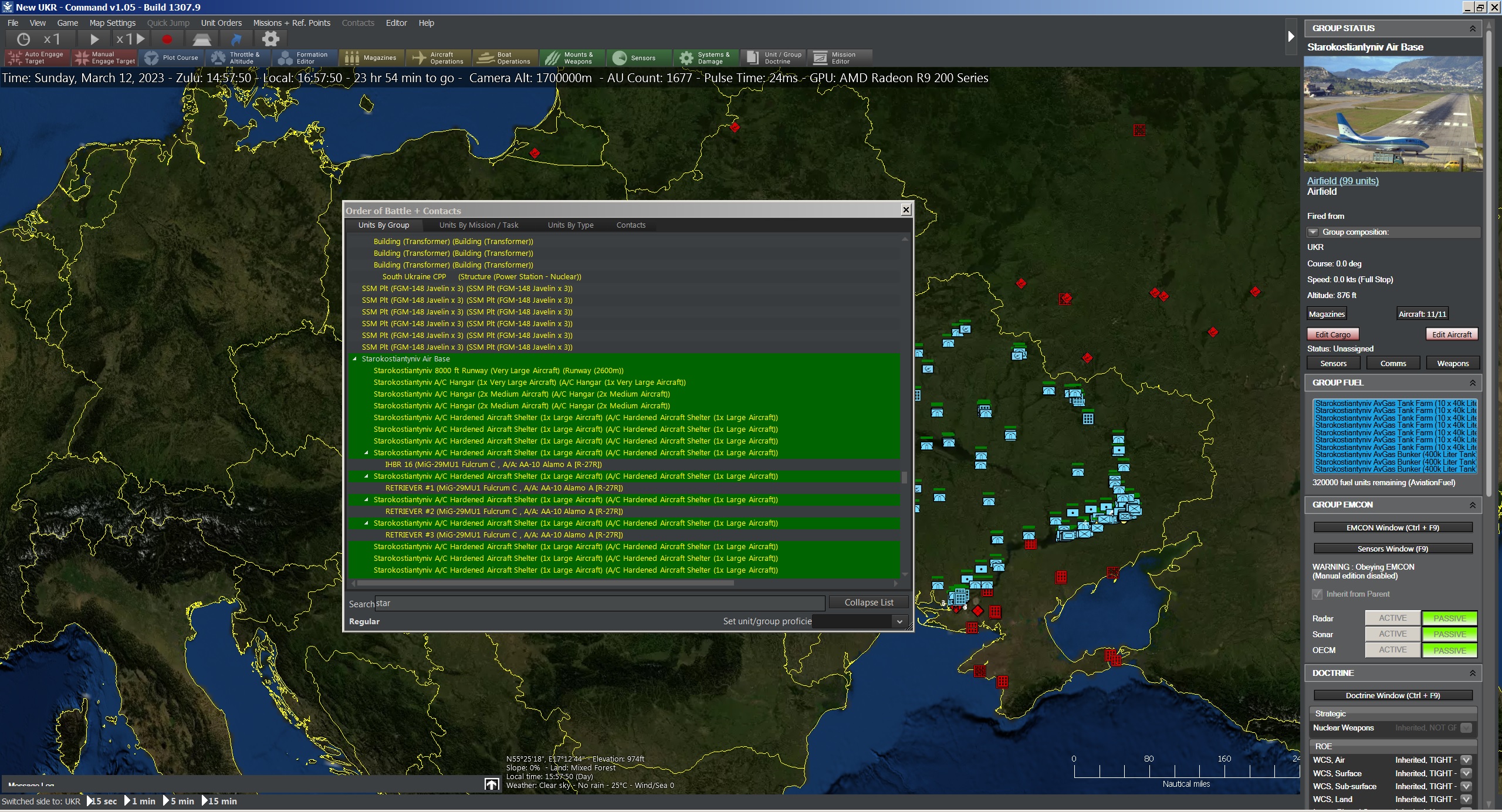This screenshot has height=812, width=1502.
Task: Set Radar EMCON to PASSIVE
Action: pyautogui.click(x=1449, y=618)
